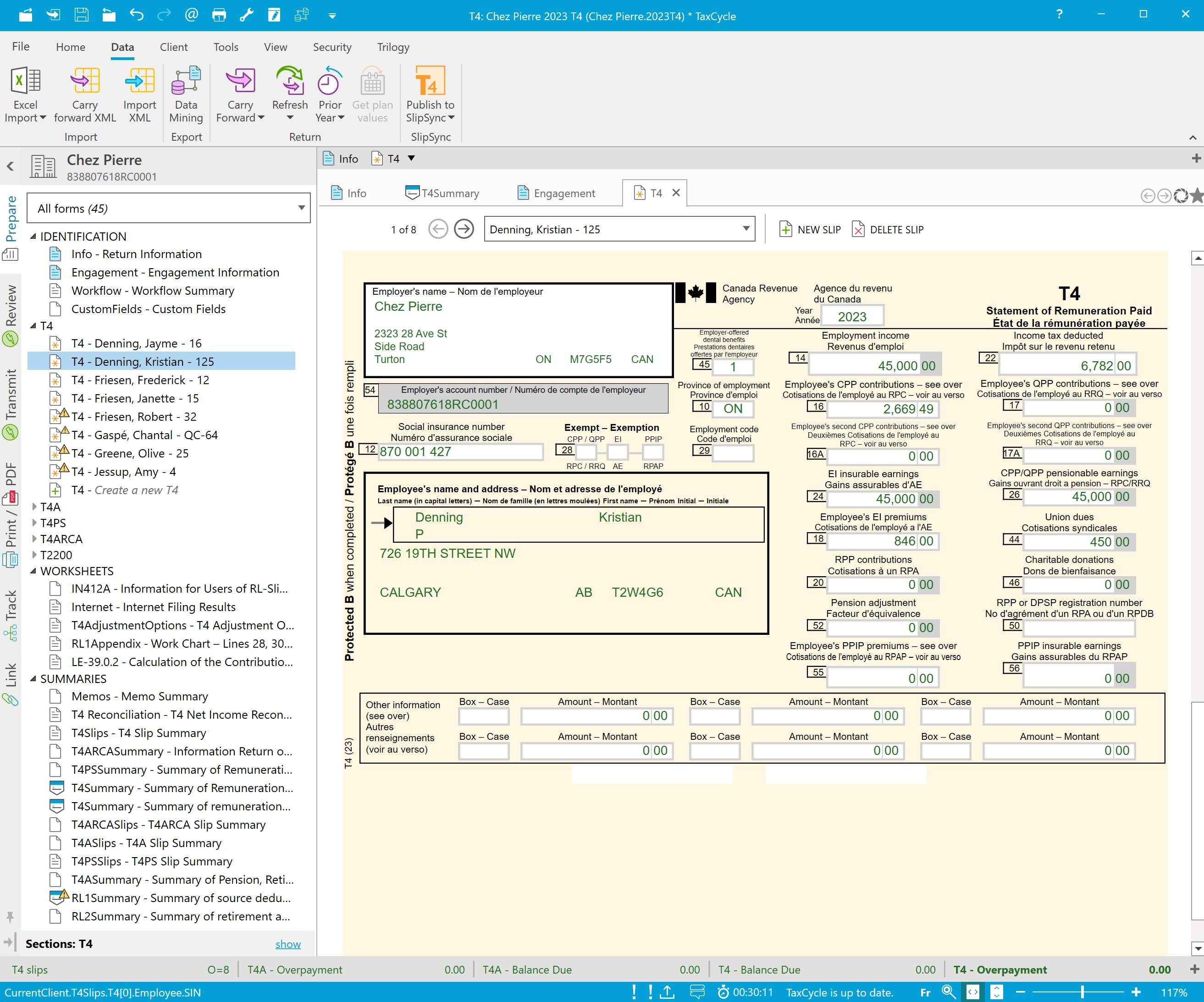Click the DELETE SLIP button

click(888, 229)
